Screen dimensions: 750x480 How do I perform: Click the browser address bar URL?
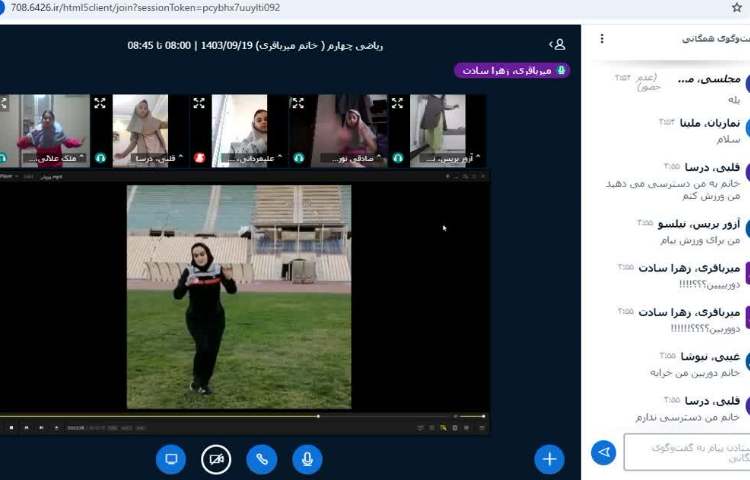click(x=145, y=8)
